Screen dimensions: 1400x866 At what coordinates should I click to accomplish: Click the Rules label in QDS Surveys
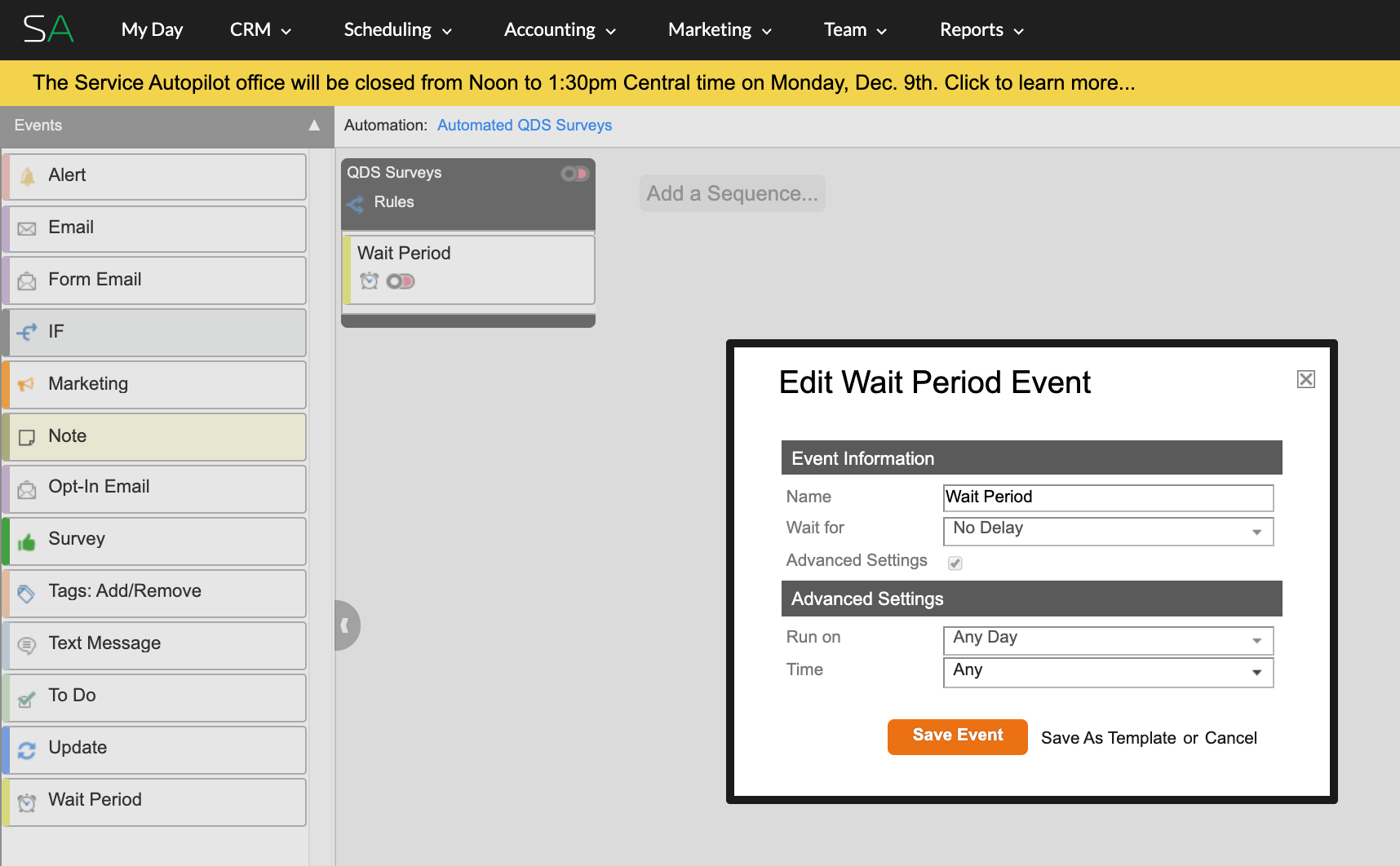(x=394, y=202)
